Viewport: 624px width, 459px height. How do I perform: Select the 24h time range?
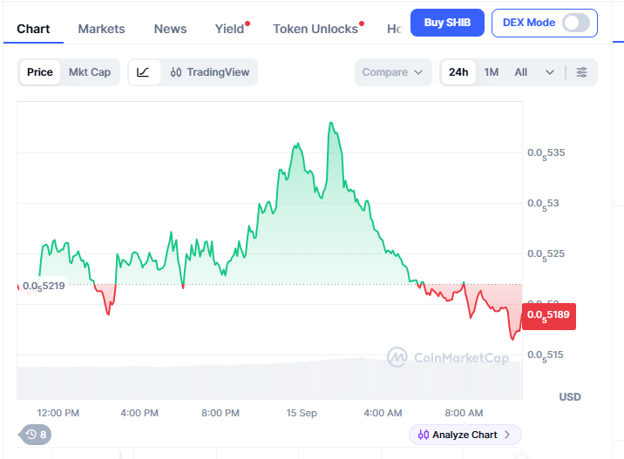tap(458, 72)
